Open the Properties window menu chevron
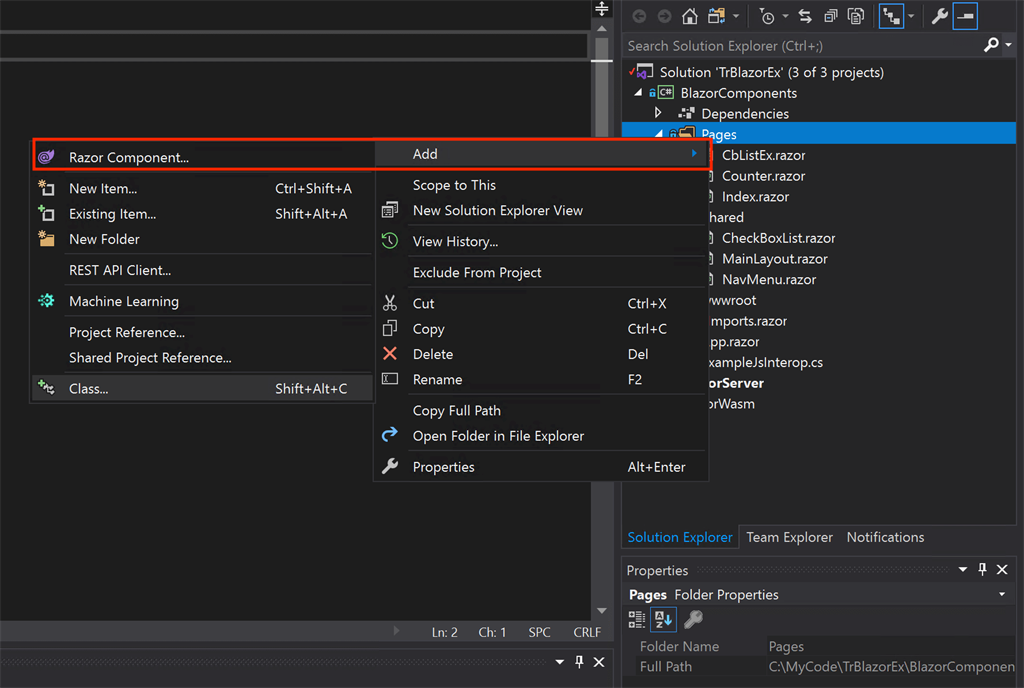This screenshot has width=1024, height=688. 962,569
